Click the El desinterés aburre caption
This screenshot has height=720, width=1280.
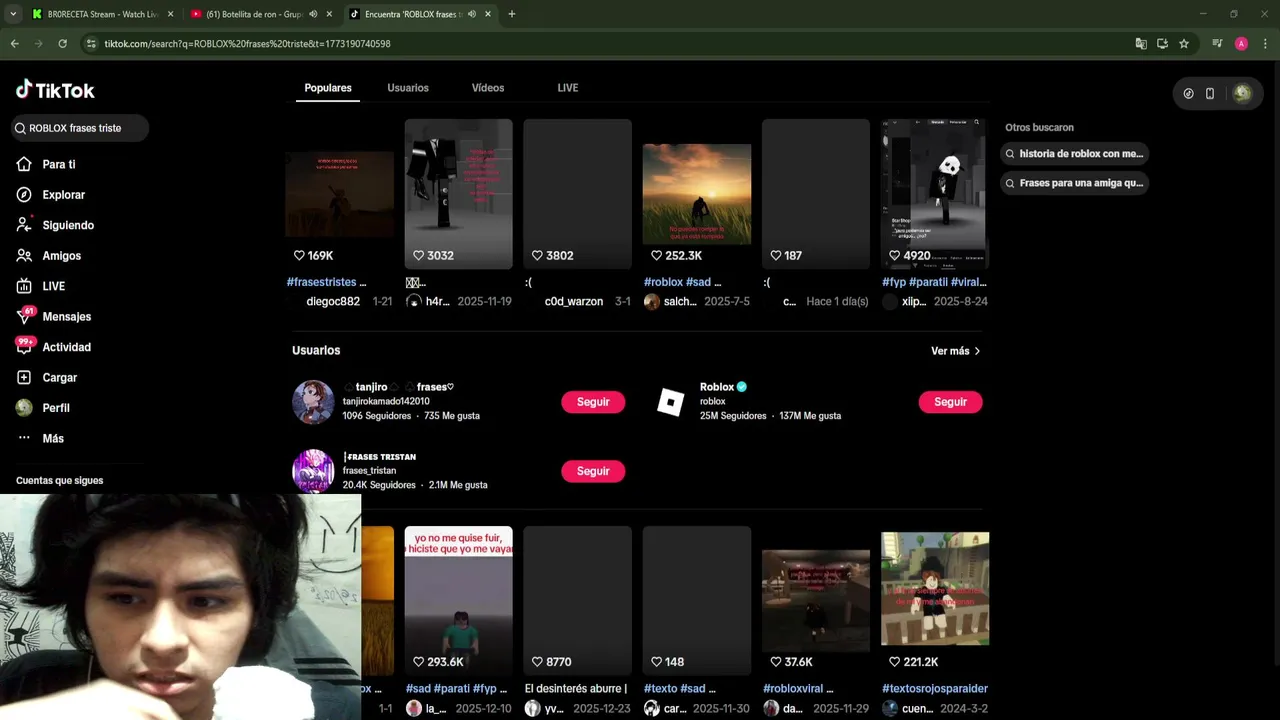[576, 689]
